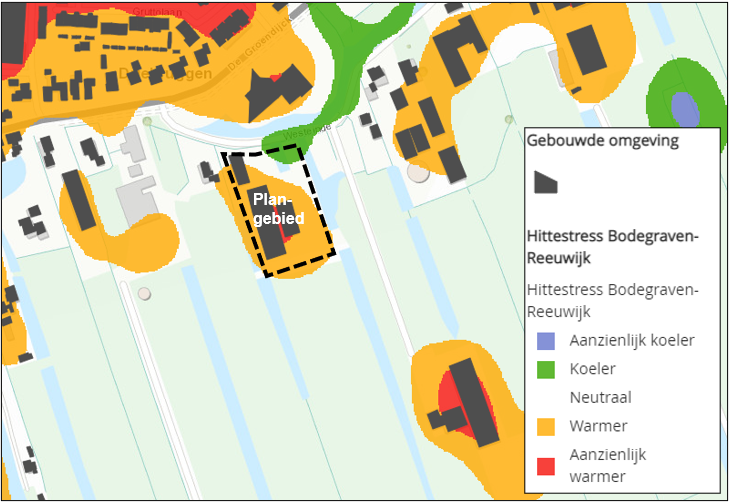Click the green 'Koeler' legend swatch
Viewport: 731px width, 503px height.
pos(546,370)
